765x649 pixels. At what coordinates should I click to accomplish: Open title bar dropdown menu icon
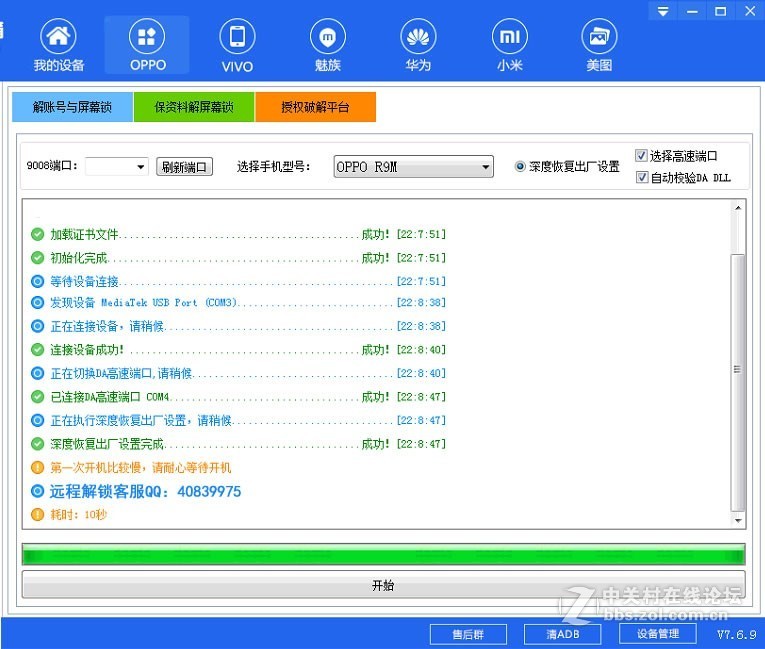click(663, 12)
